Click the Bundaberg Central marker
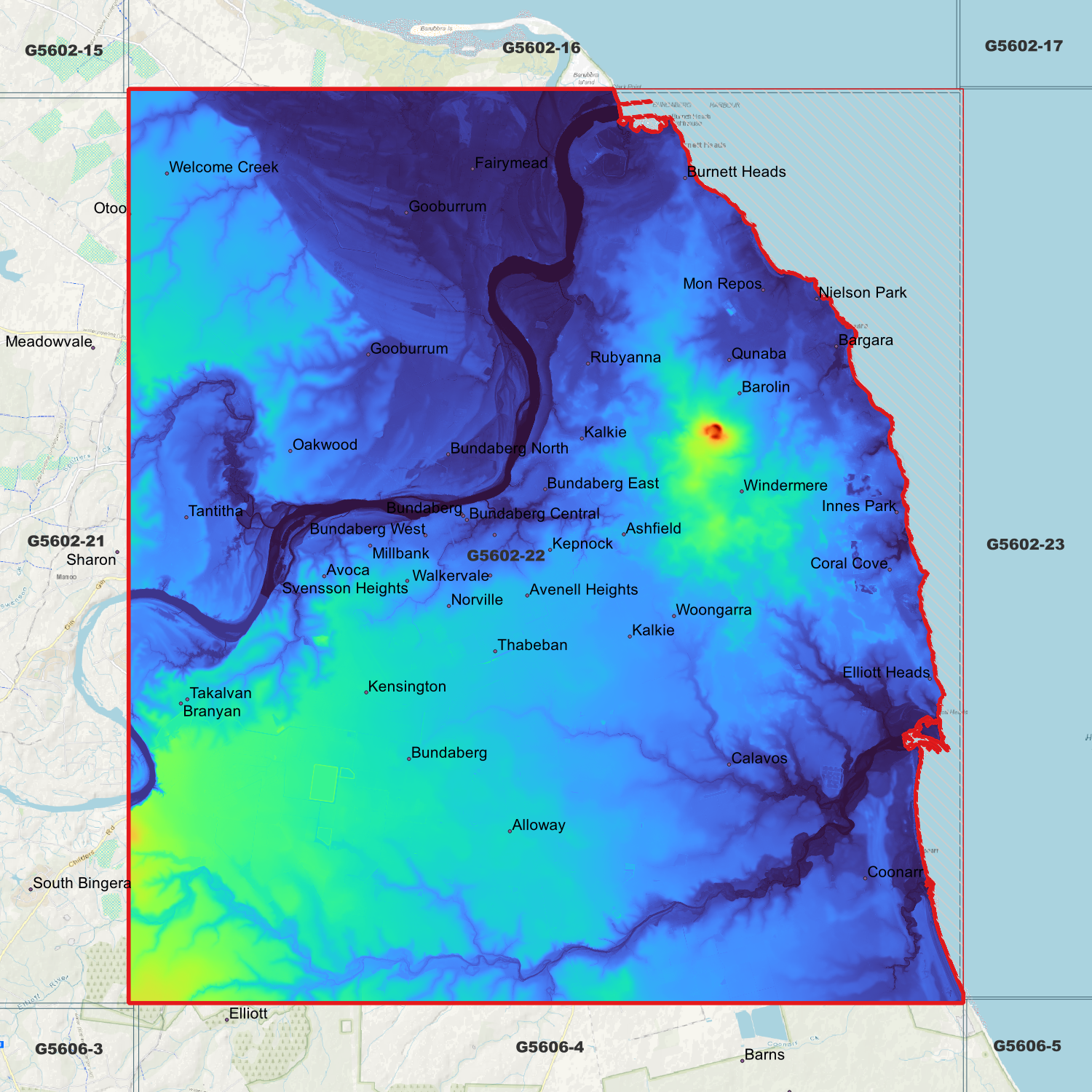This screenshot has height=1092, width=1092. 466,518
